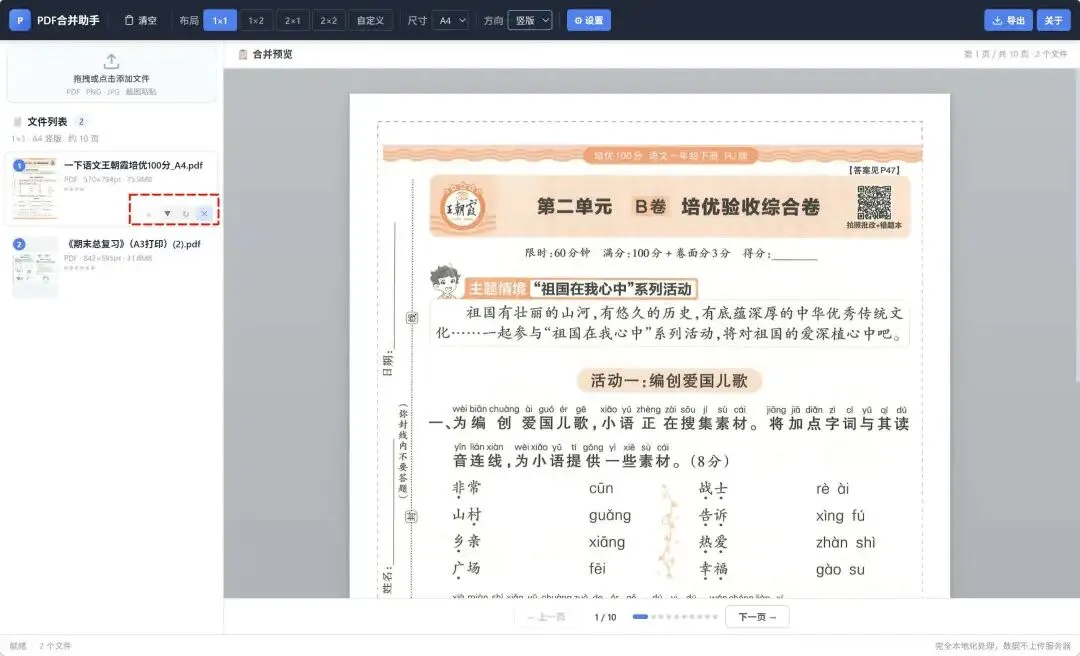Select thumbnail of 一下语文王朝霞培优100分_A4.pdf
The width and height of the screenshot is (1080, 656).
pyautogui.click(x=35, y=188)
